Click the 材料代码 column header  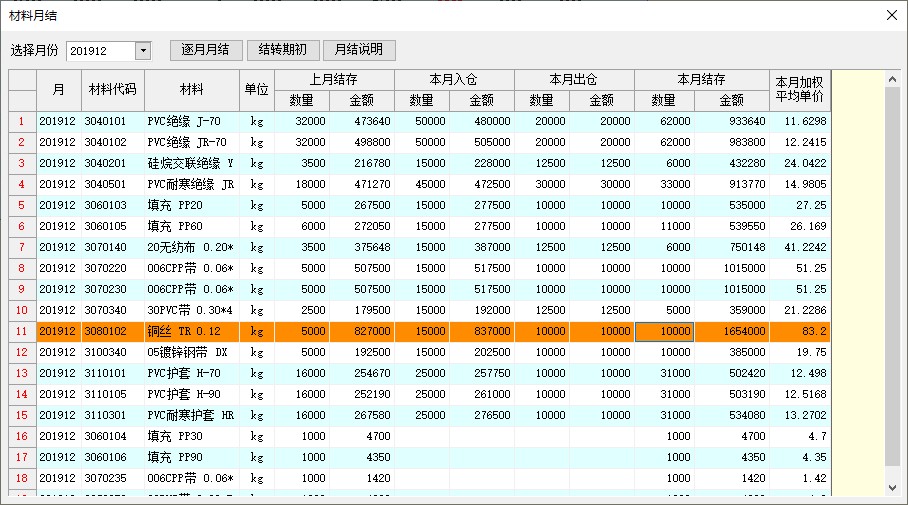tap(113, 90)
